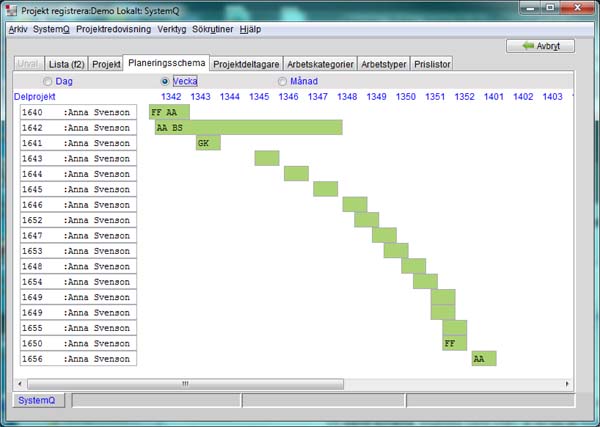Select subproject row 1643 Anna Svenson
This screenshot has height=427, width=600.
[x=78, y=158]
